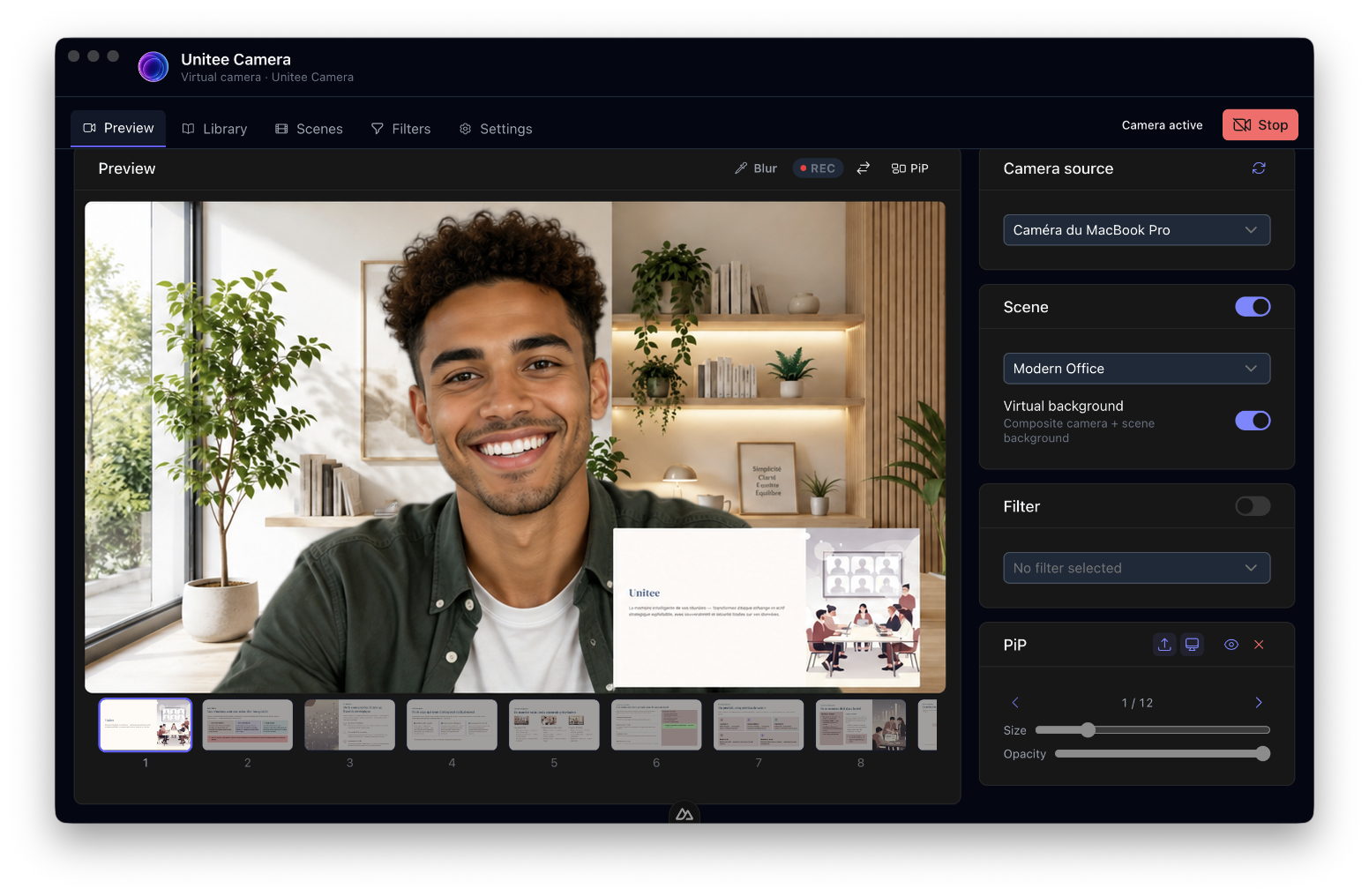Refresh the camera source list
Screen dimensions: 1369x896
coord(1259,168)
